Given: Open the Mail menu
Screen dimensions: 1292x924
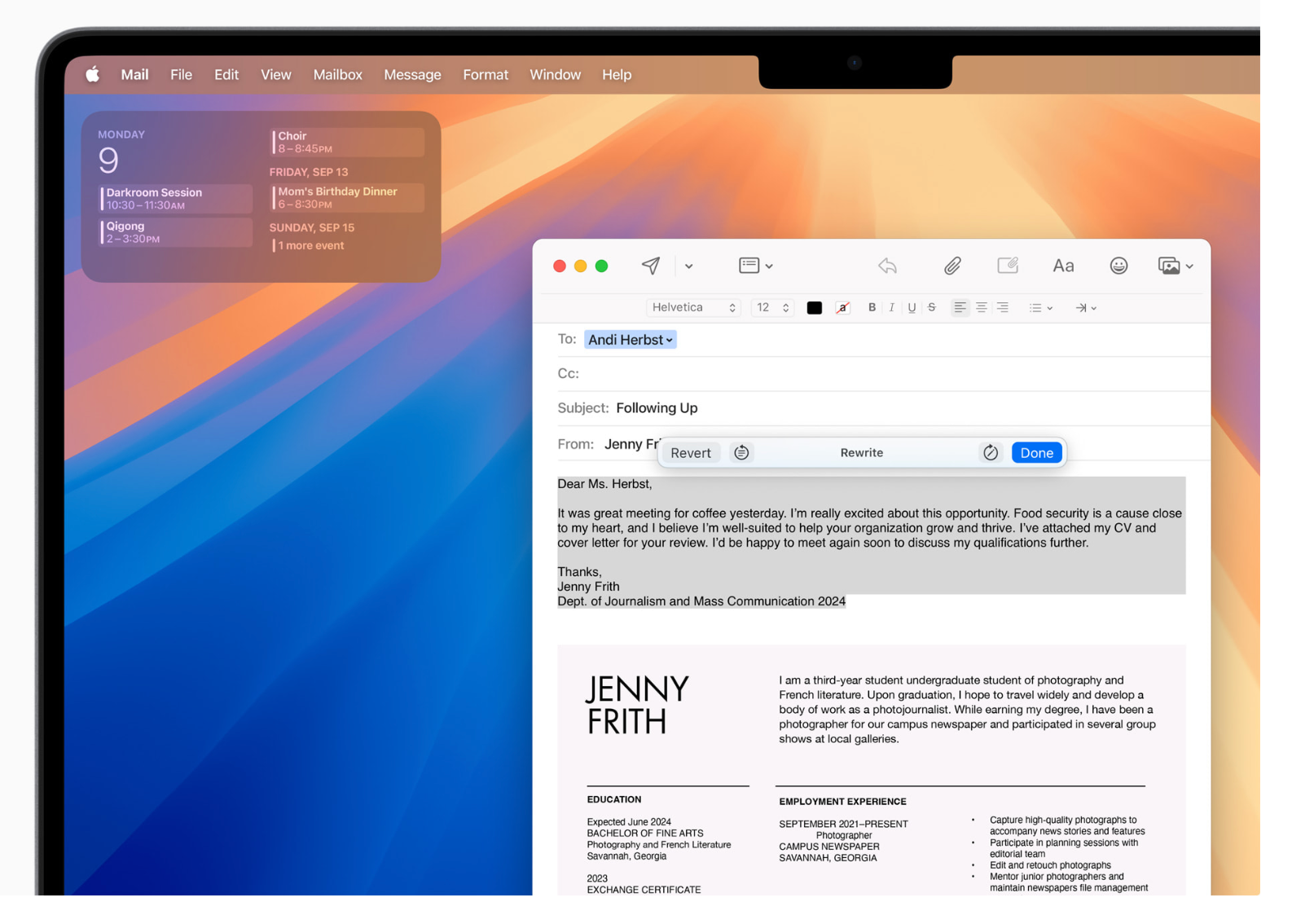Looking at the screenshot, I should (134, 74).
